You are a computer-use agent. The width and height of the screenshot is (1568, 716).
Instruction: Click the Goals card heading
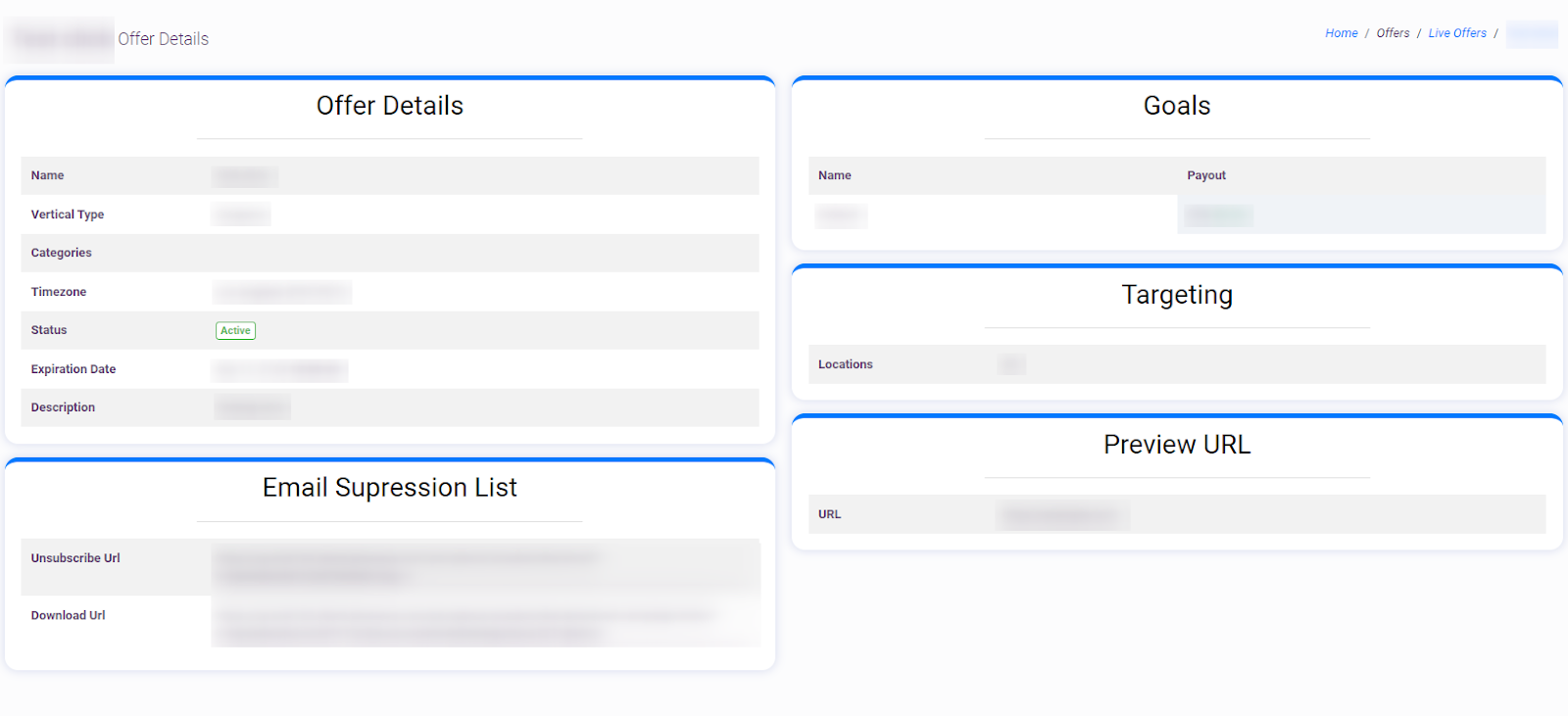[x=1176, y=106]
